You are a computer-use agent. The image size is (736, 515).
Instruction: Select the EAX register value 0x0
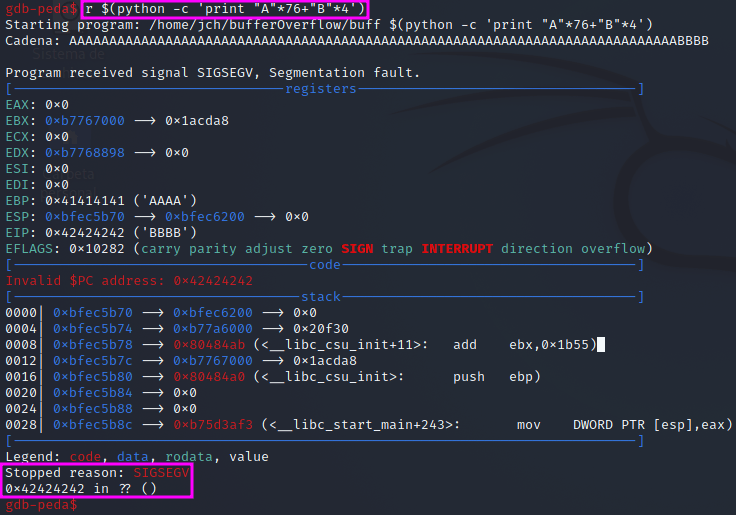click(57, 105)
